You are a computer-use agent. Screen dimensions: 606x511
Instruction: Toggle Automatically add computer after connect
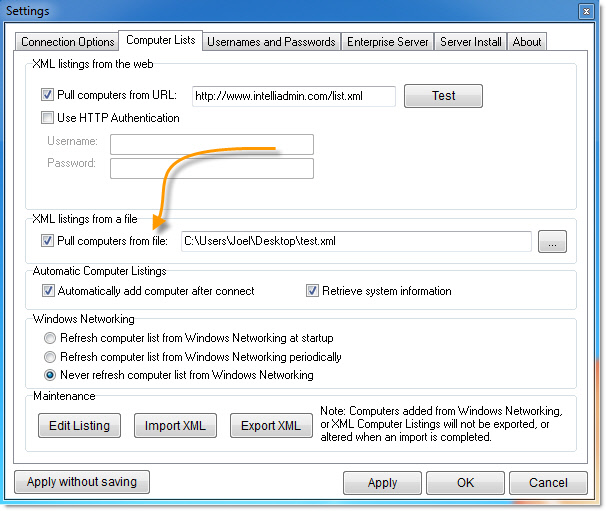48,291
